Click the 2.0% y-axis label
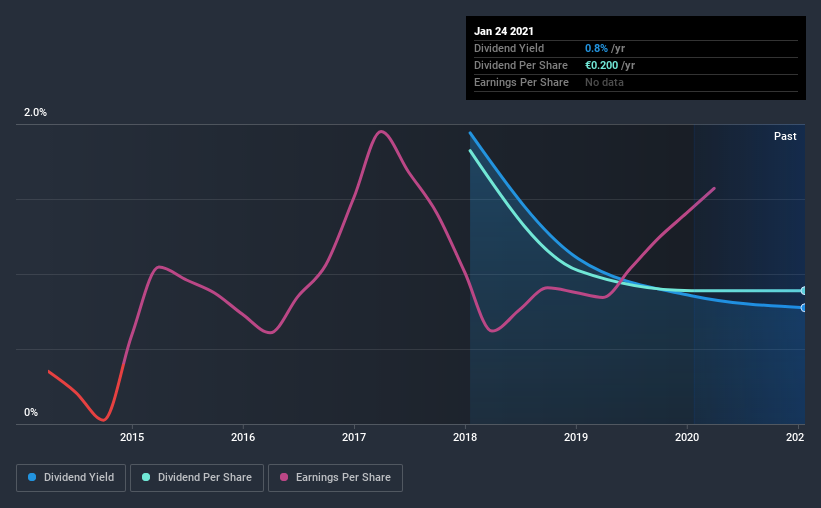The width and height of the screenshot is (821, 508). point(35,113)
